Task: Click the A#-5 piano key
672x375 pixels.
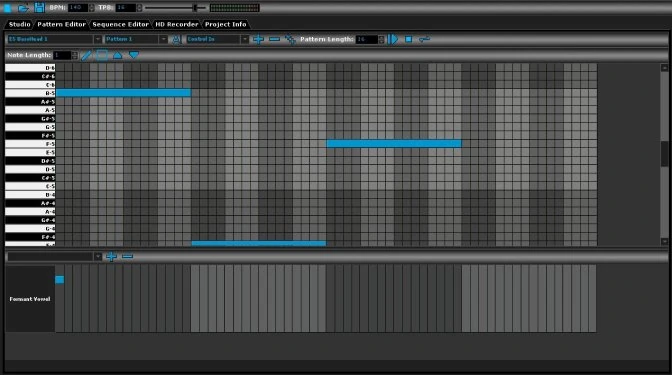Action: [x=30, y=102]
